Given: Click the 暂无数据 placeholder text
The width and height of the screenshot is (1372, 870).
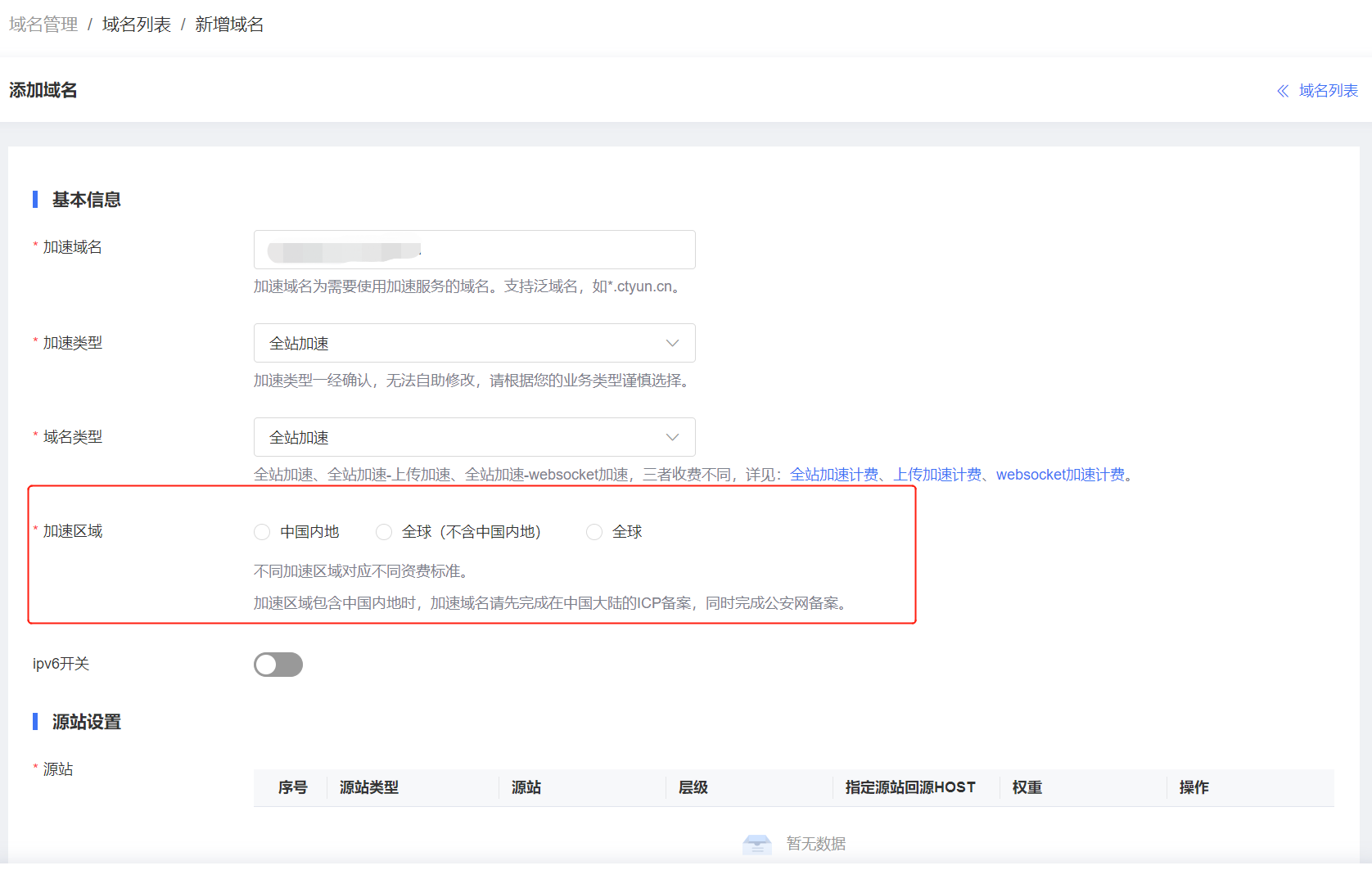Looking at the screenshot, I should pyautogui.click(x=816, y=844).
